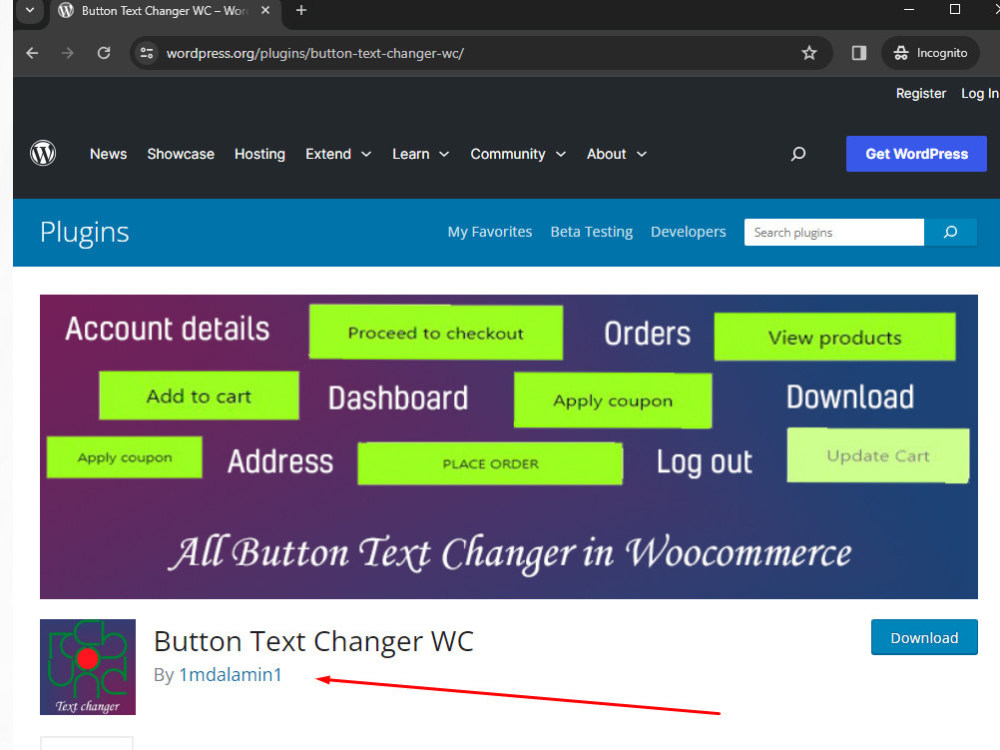Click the site search magnifier icon
Image resolution: width=1000 pixels, height=750 pixels.
tap(798, 154)
